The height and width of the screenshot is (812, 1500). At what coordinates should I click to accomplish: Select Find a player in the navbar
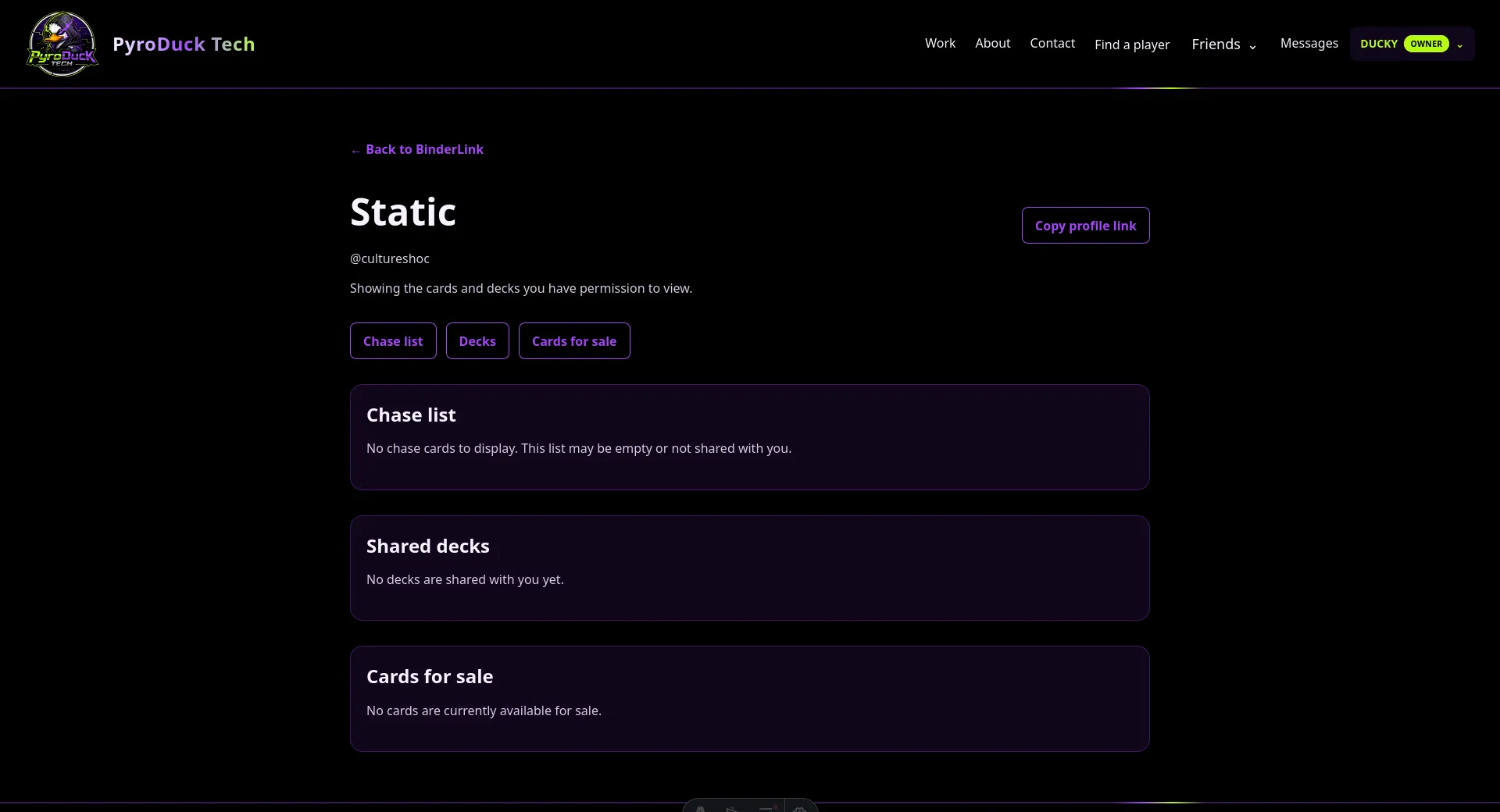coord(1132,45)
